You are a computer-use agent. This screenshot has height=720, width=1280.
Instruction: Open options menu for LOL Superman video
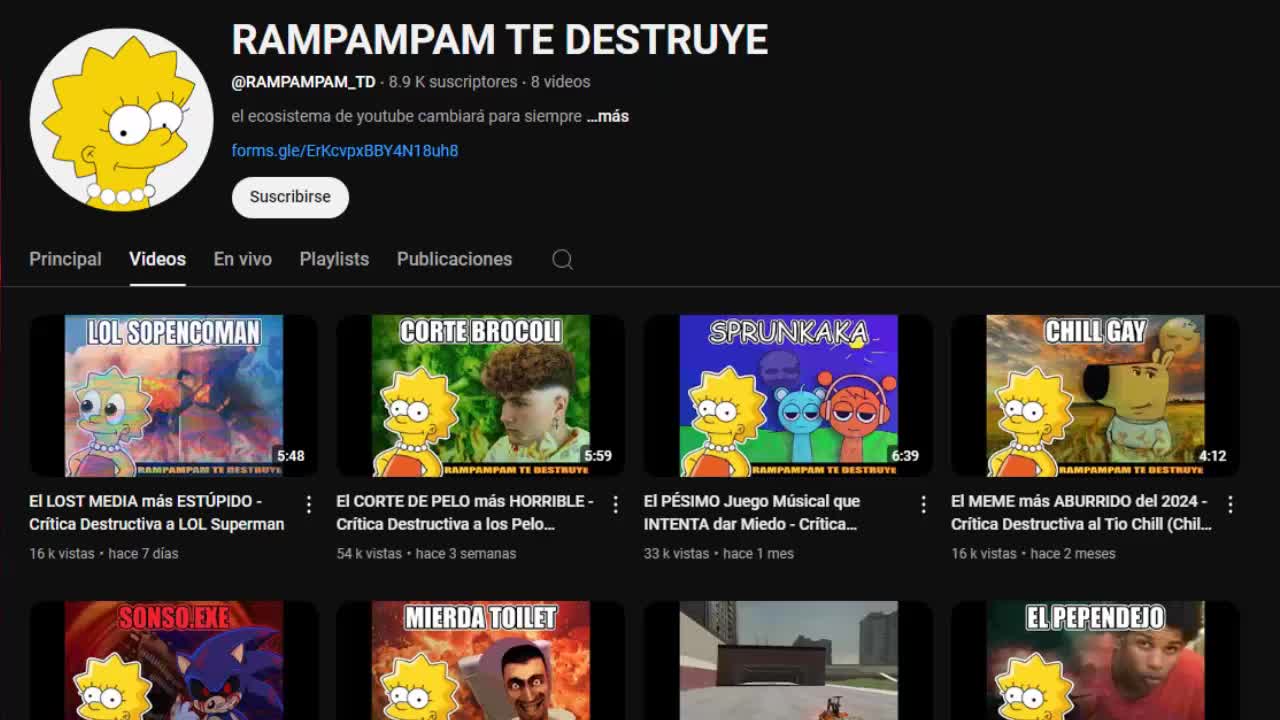[x=309, y=504]
